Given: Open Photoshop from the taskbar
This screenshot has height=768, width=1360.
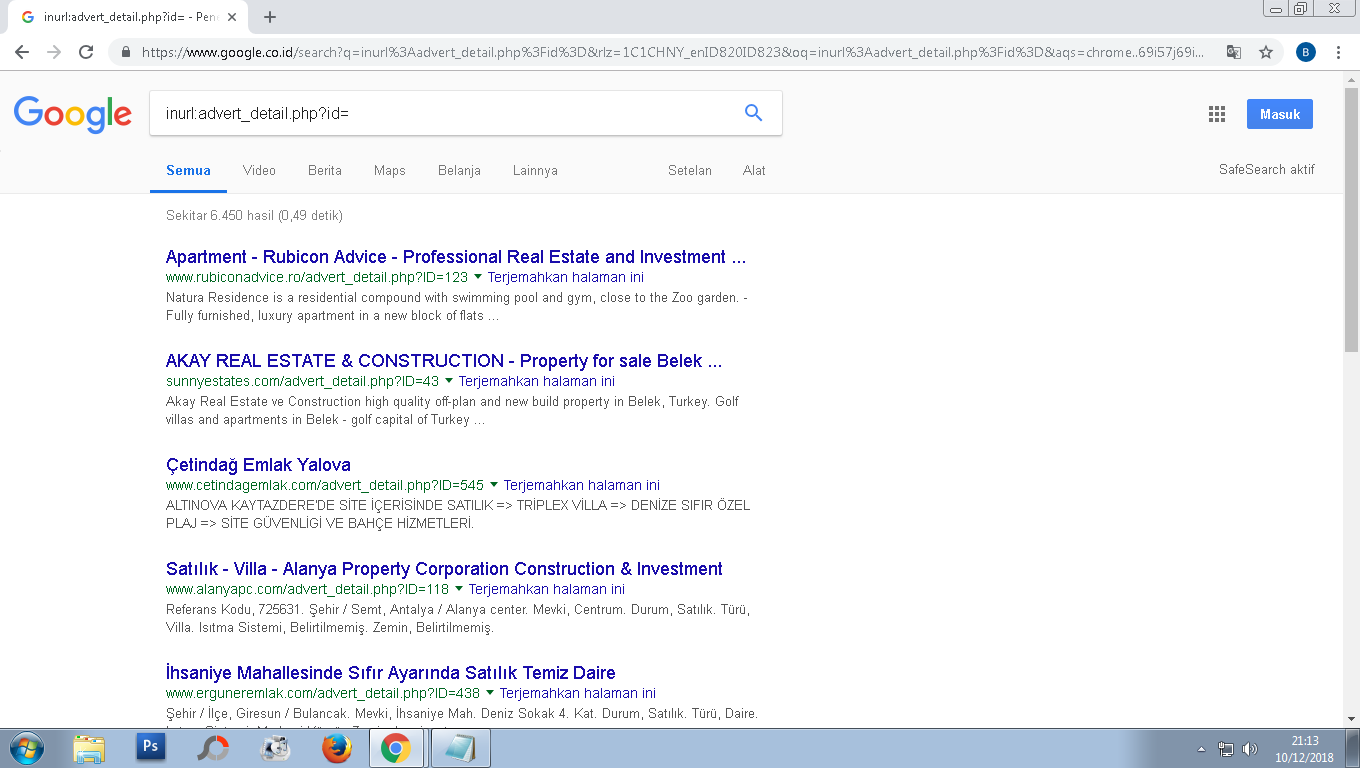Looking at the screenshot, I should click(x=151, y=748).
